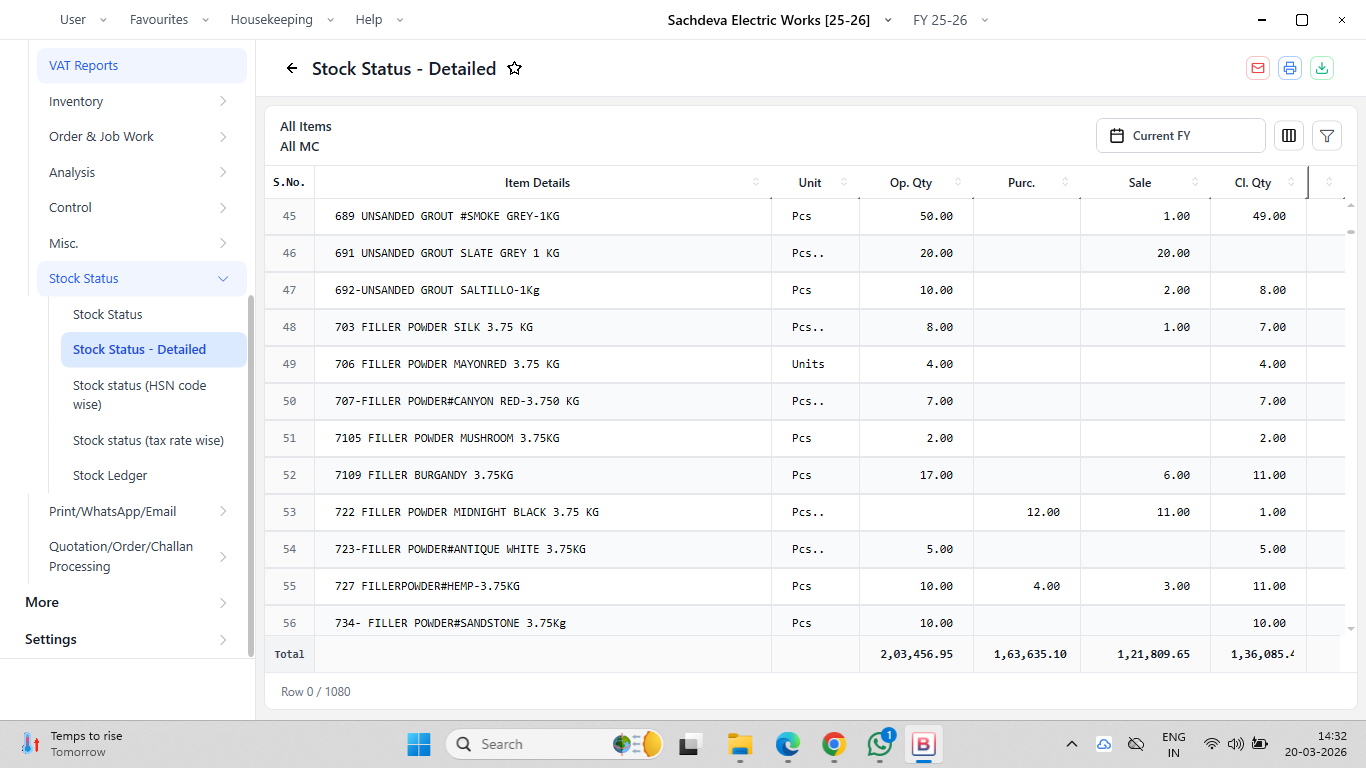Open Microsoft Edge from taskbar
Screen dimensions: 1366x768
point(788,744)
